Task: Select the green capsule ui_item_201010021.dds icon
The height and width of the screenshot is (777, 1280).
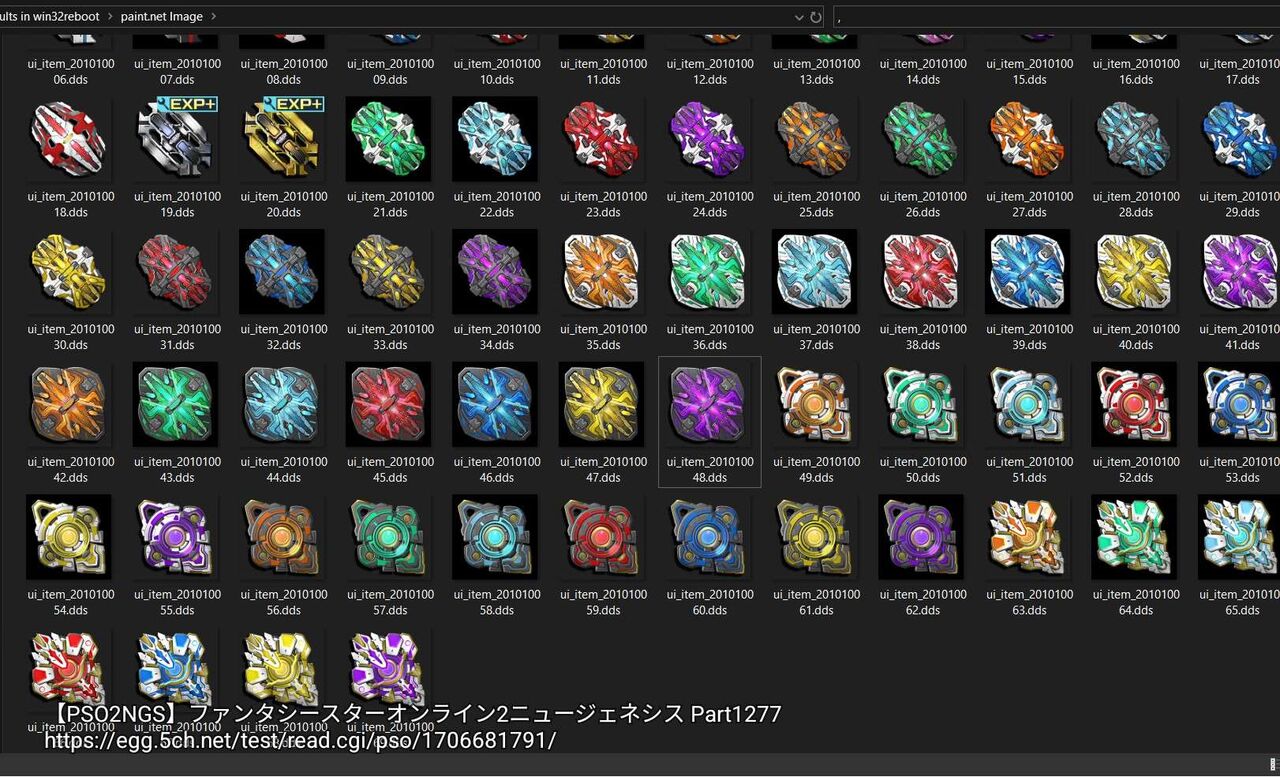Action: (x=389, y=139)
